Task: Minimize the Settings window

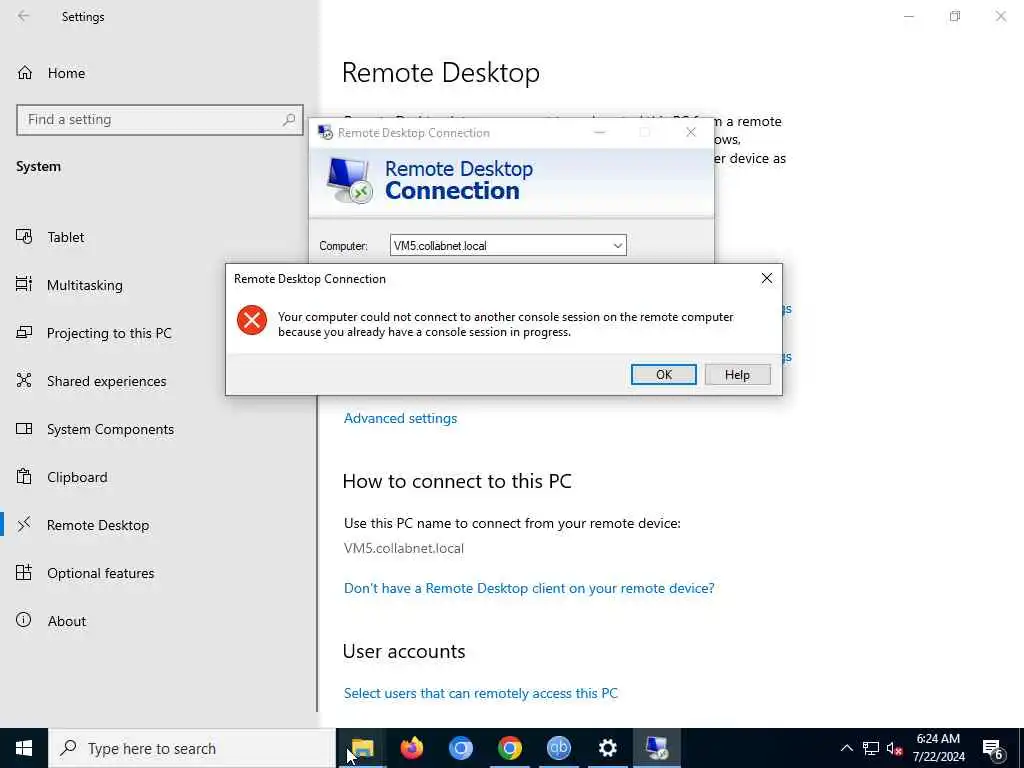Action: click(908, 16)
